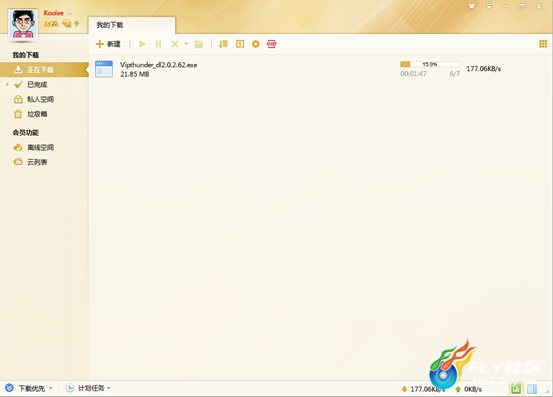Delete the task with the X icon
The width and height of the screenshot is (553, 397).
175,44
